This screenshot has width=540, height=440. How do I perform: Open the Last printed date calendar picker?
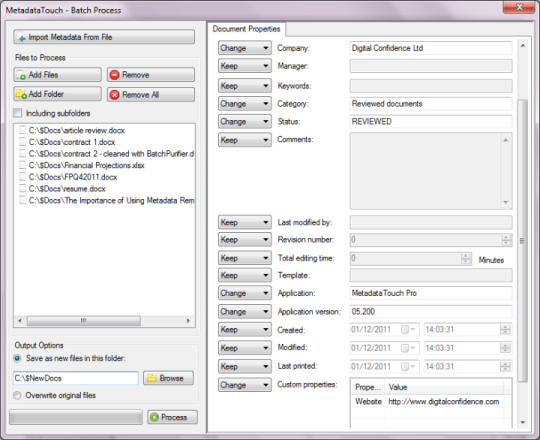coord(408,366)
